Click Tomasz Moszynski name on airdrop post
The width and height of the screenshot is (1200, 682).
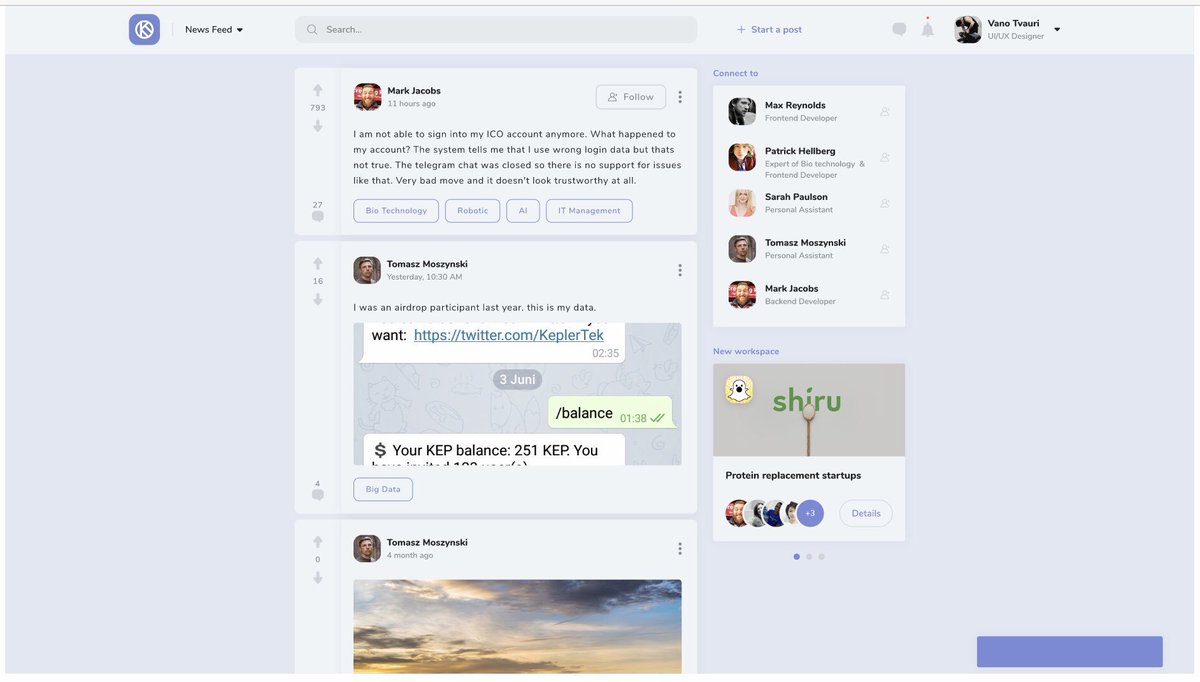tap(427, 264)
